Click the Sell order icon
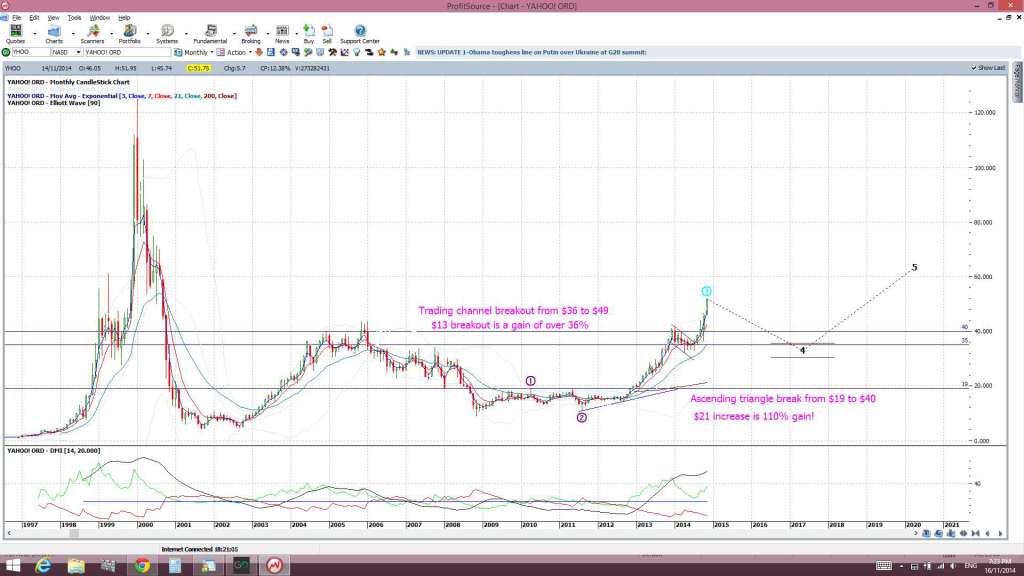1024x576 pixels. (327, 34)
